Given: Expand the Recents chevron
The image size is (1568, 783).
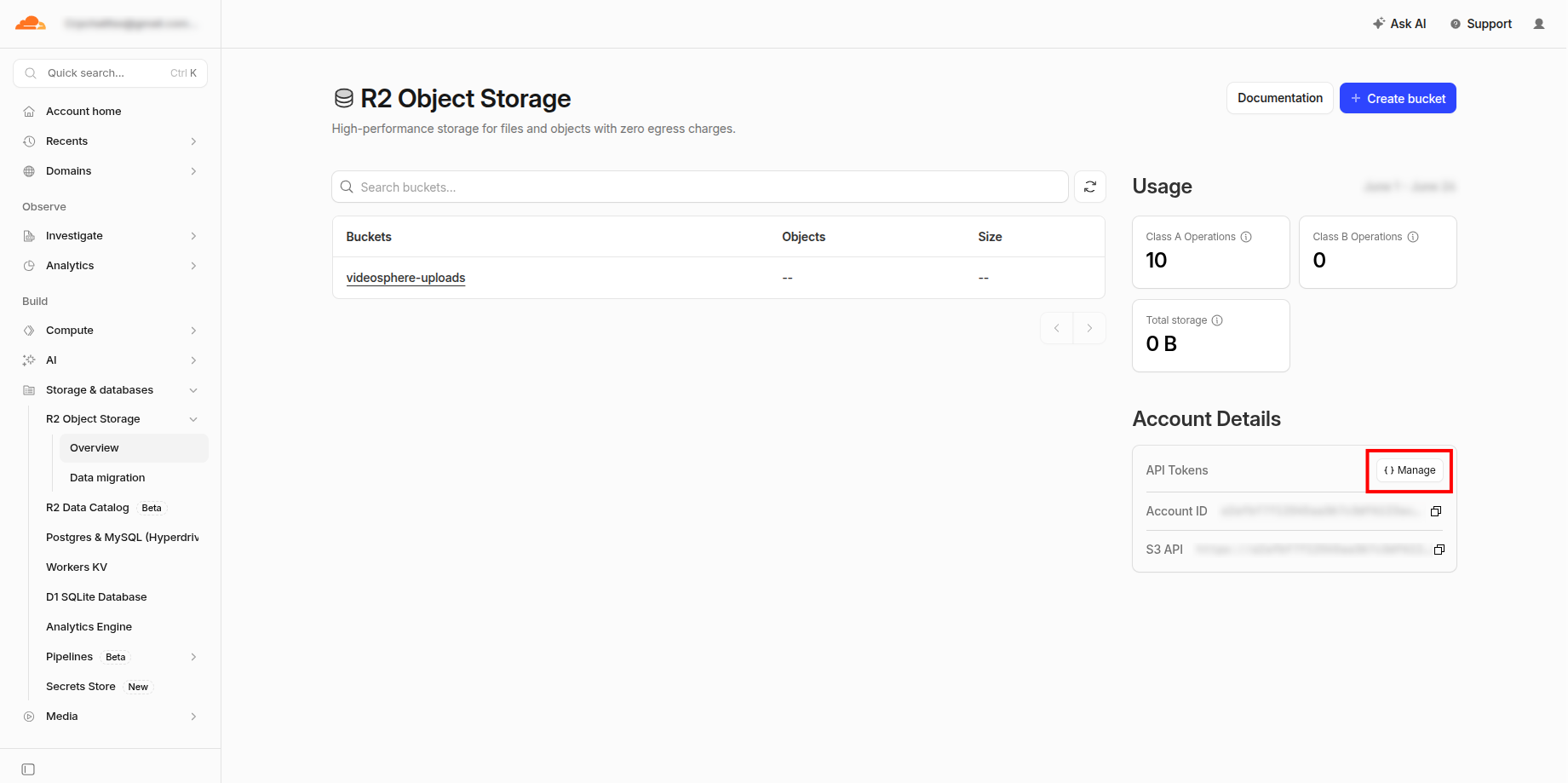Looking at the screenshot, I should pos(193,141).
